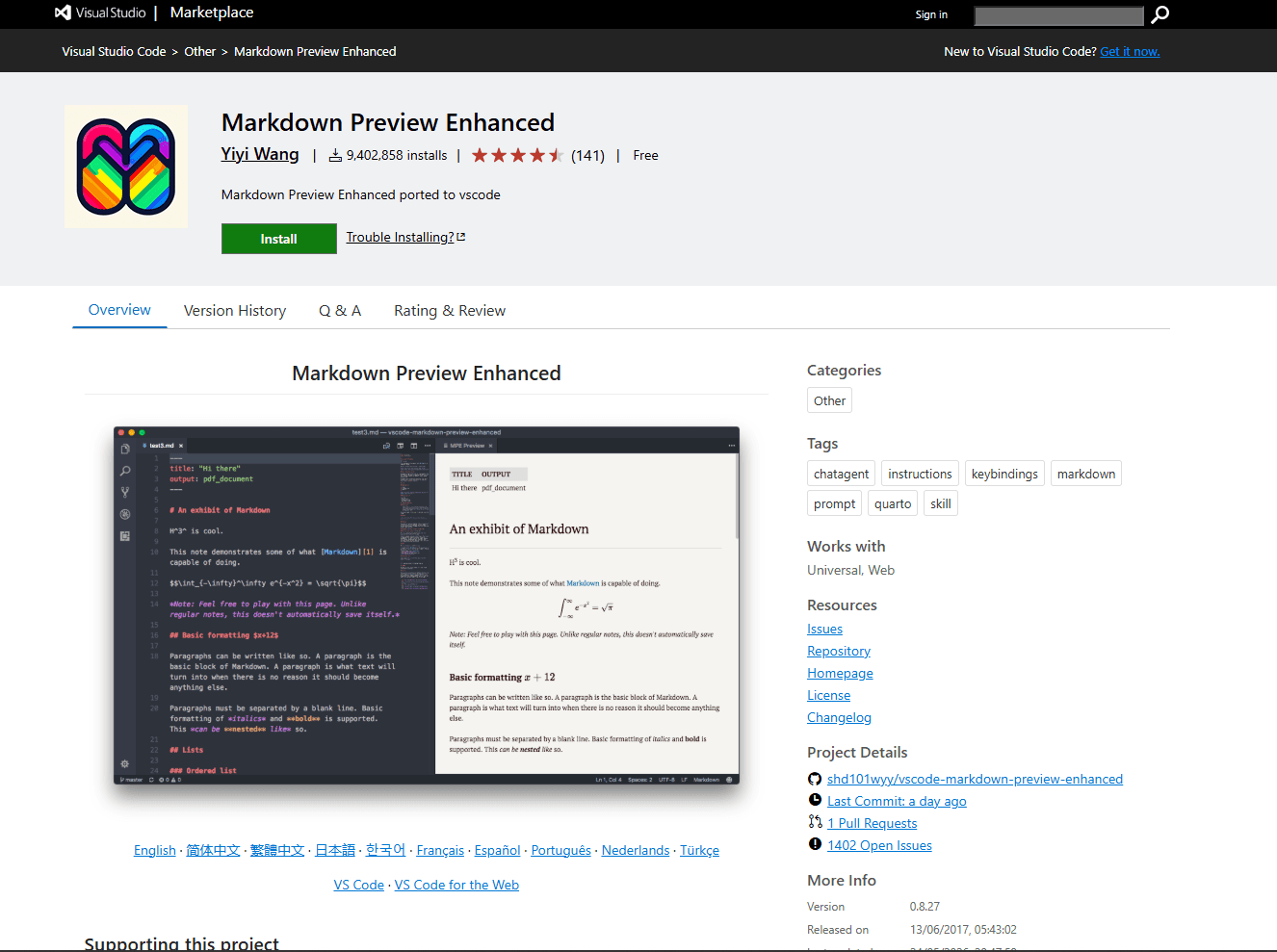Click the Markdown Preview Enhanced extension logo
1277x952 pixels.
[x=126, y=167]
